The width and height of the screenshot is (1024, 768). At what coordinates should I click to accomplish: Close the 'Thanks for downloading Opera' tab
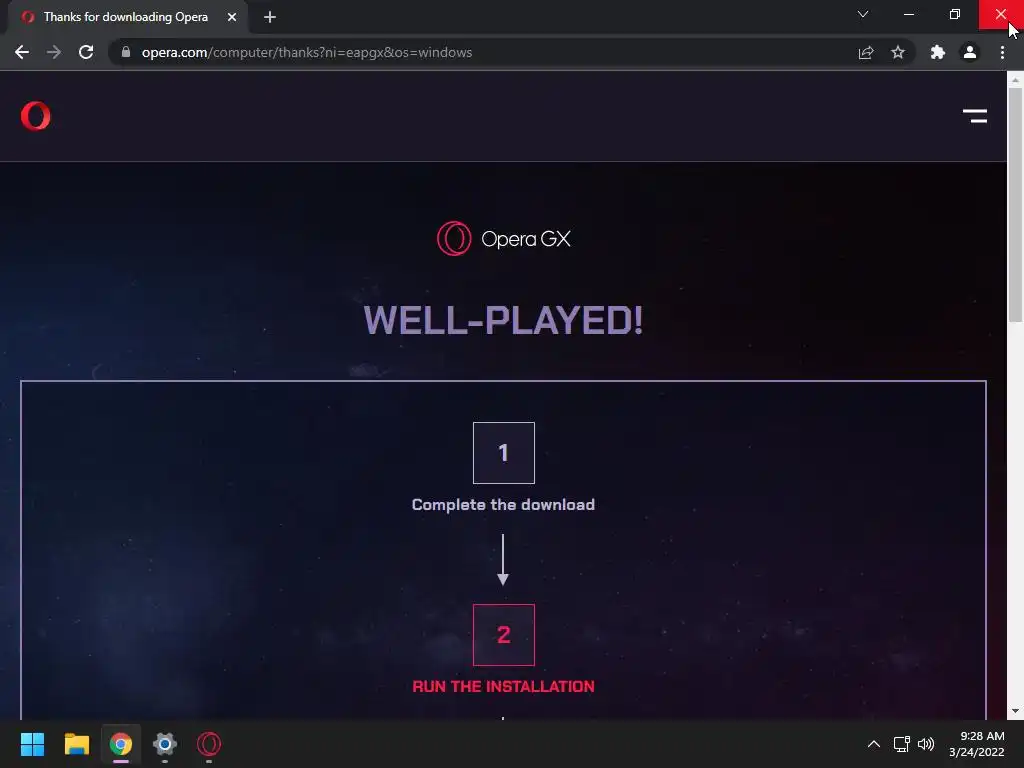tap(232, 17)
